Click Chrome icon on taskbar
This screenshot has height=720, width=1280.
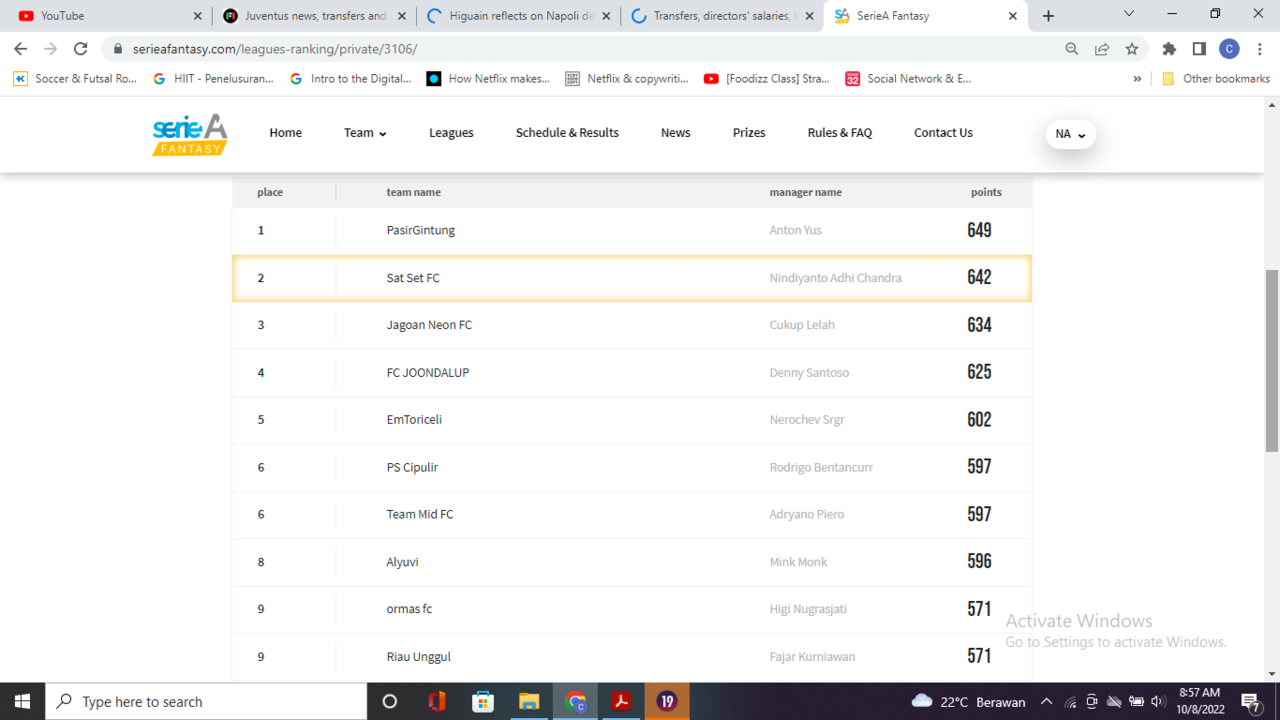[x=575, y=701]
